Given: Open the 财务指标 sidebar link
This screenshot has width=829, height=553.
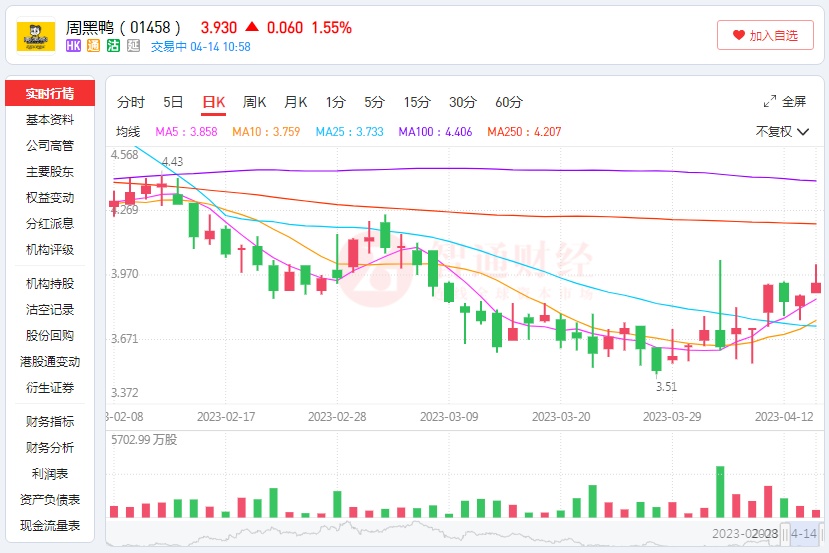Looking at the screenshot, I should (x=50, y=421).
